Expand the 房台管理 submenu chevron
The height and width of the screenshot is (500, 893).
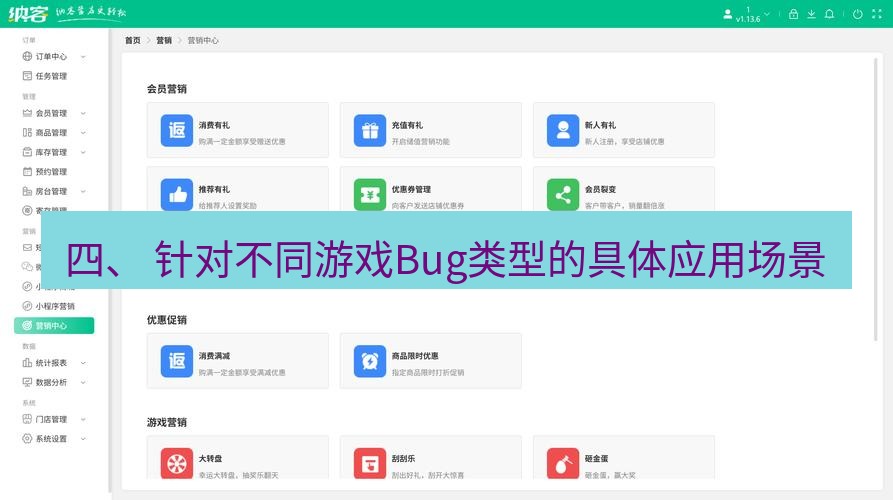point(83,191)
